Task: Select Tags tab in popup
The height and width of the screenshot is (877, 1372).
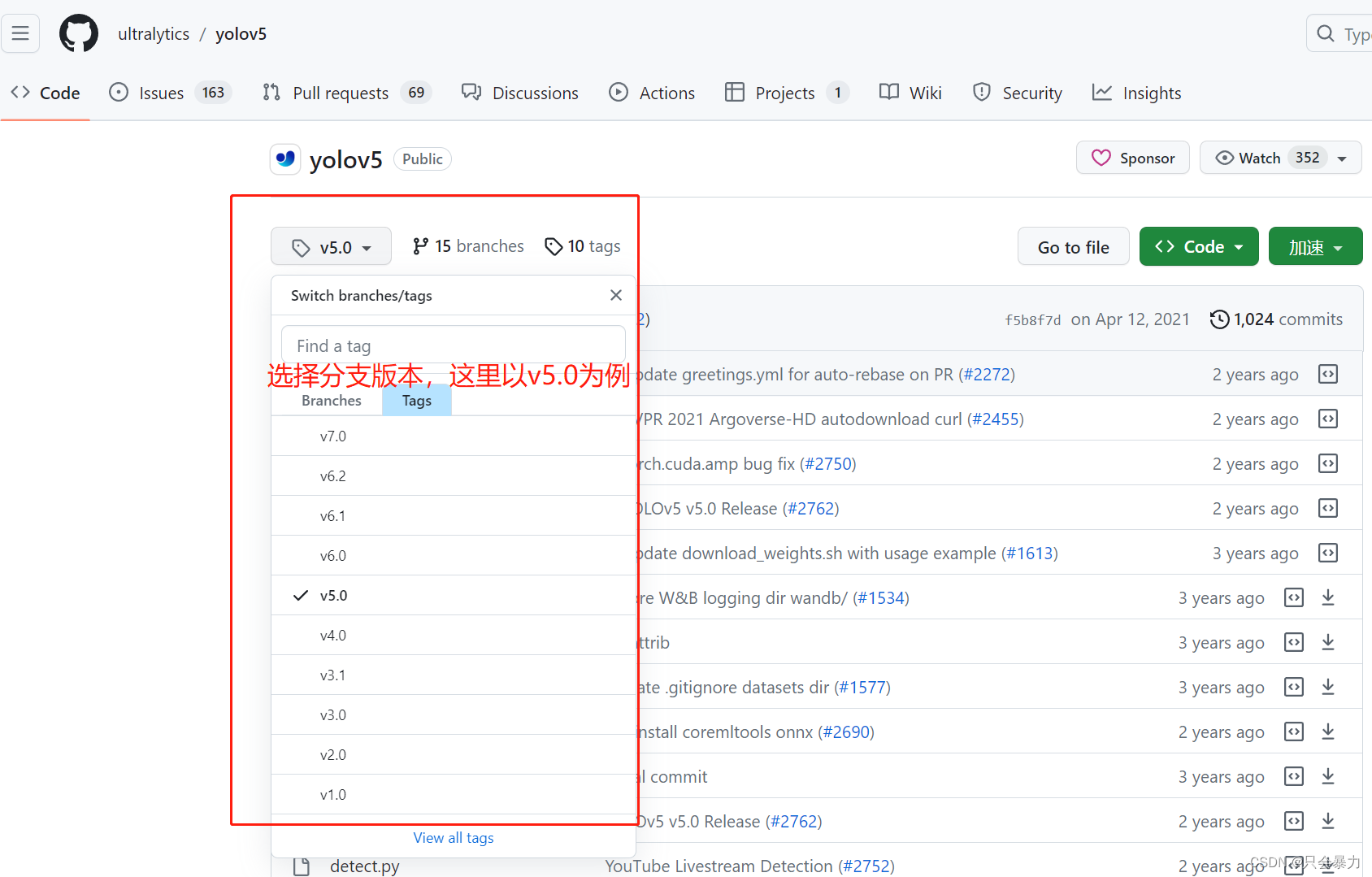Action: coord(417,401)
